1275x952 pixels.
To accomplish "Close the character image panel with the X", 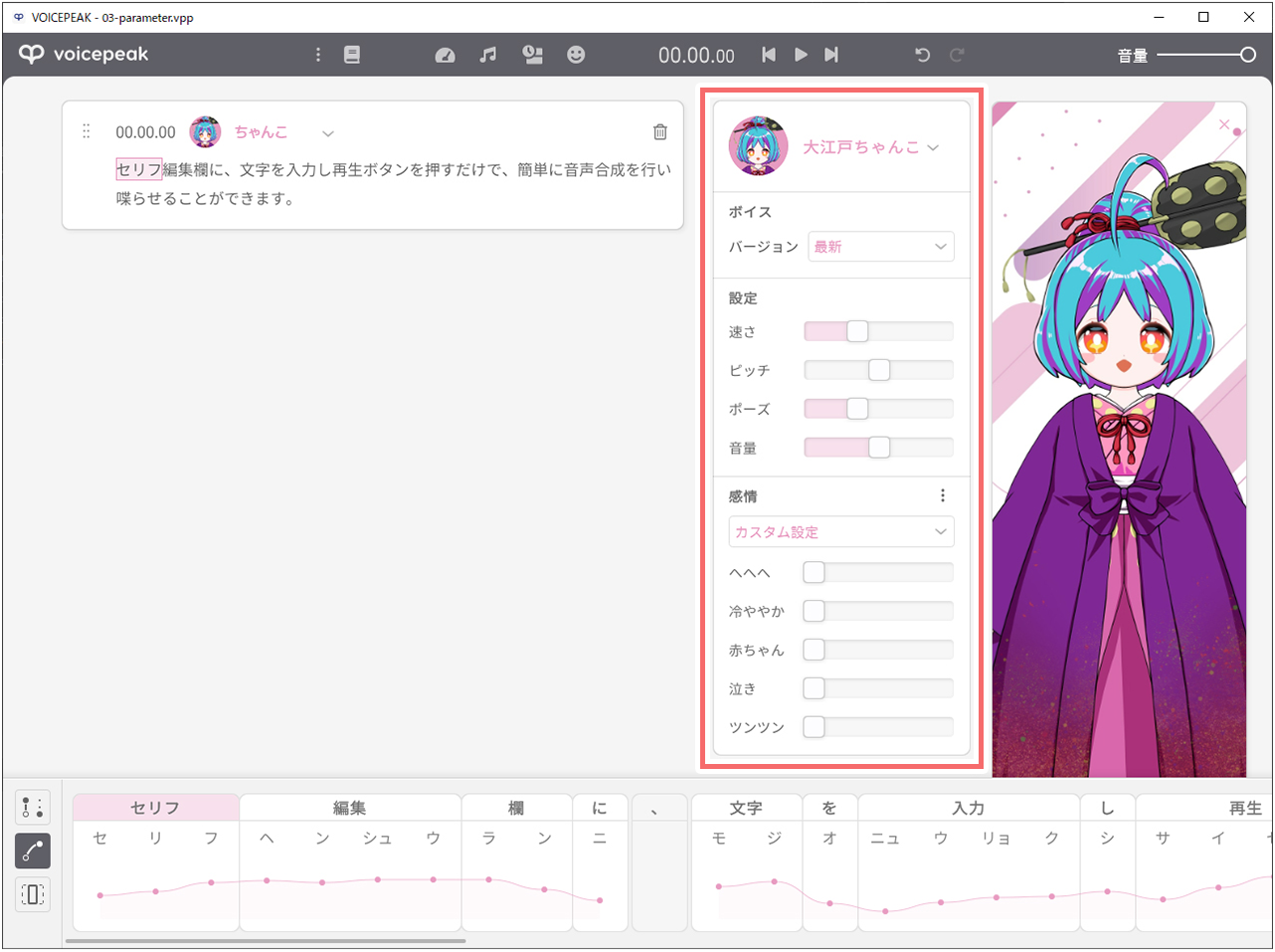I will pos(1224,125).
